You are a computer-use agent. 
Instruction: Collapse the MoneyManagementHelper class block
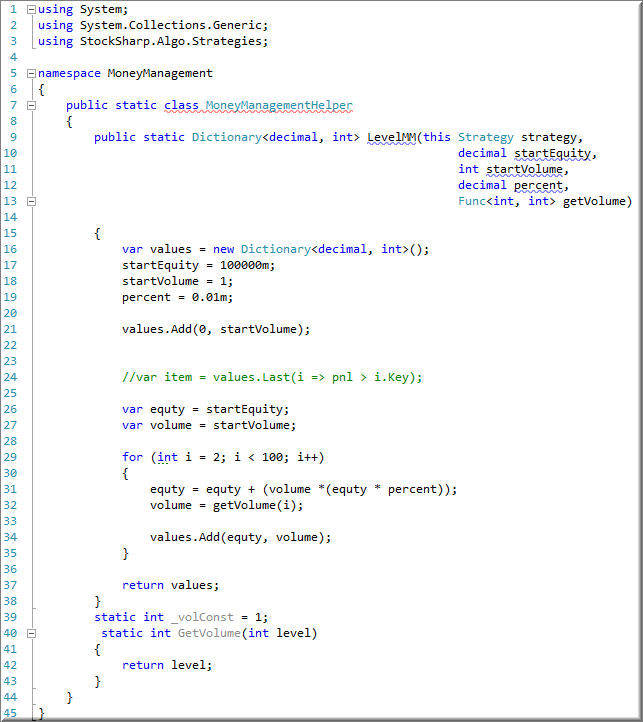pyautogui.click(x=33, y=105)
